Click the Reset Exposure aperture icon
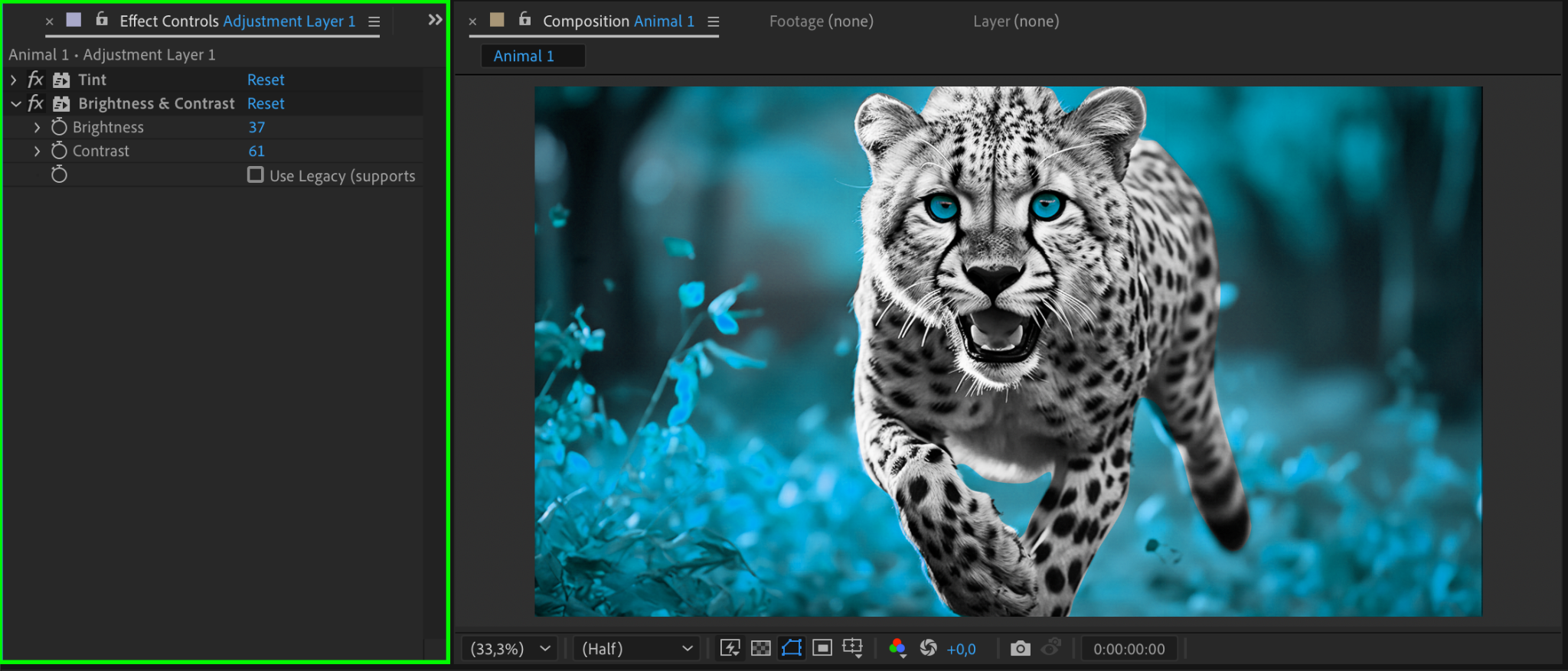Image resolution: width=1568 pixels, height=671 pixels. coord(928,648)
